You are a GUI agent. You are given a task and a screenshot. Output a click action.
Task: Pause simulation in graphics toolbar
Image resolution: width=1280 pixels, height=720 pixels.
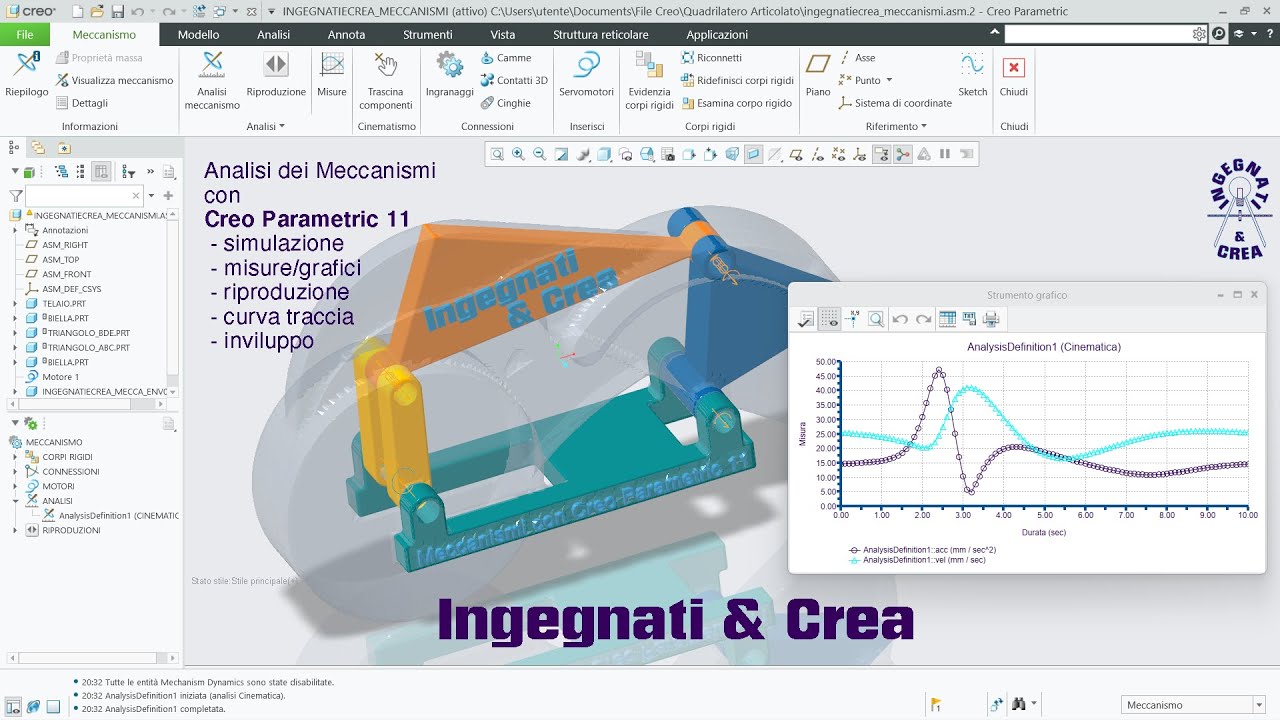[x=944, y=154]
